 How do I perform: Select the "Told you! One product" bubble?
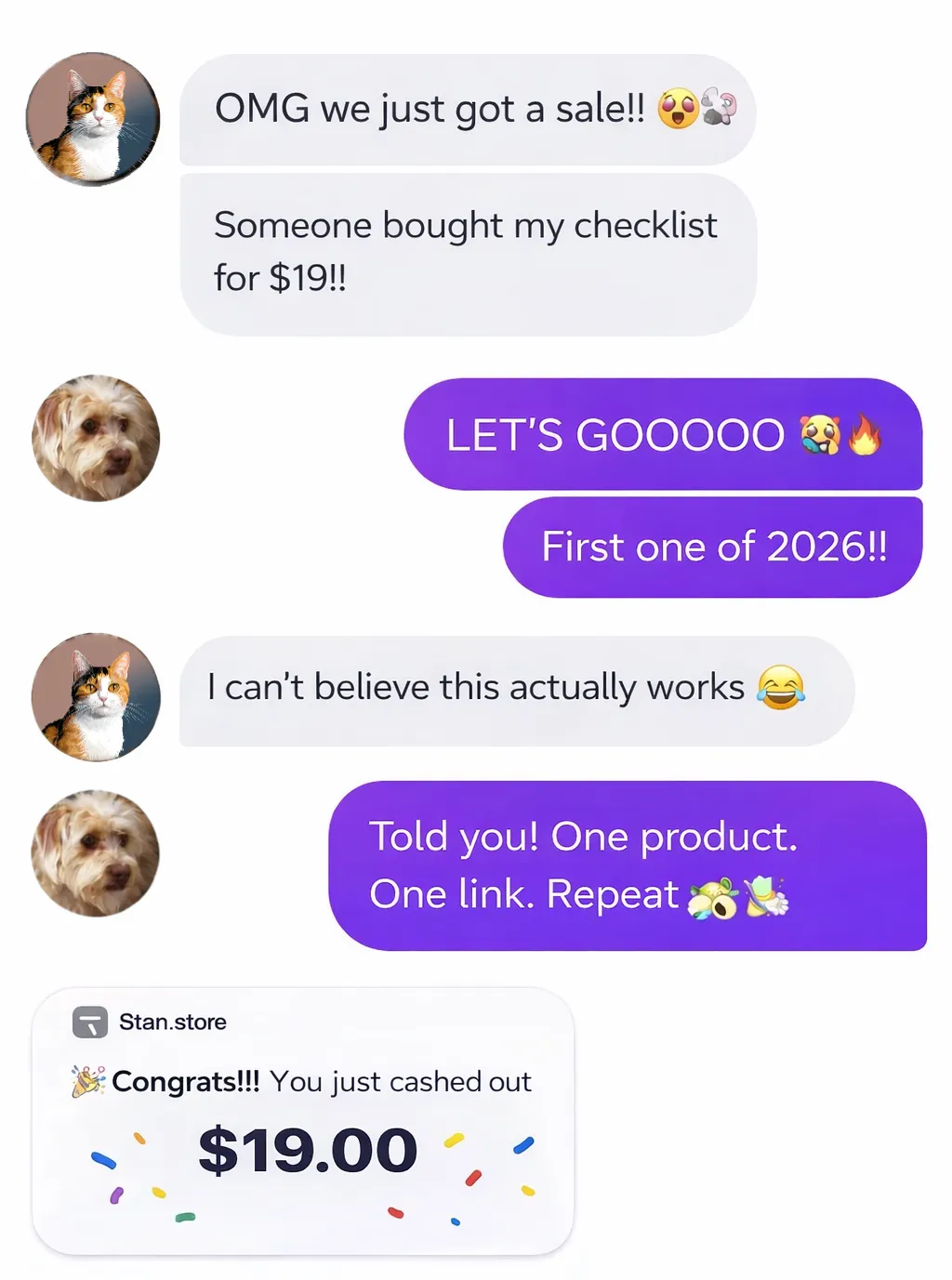[628, 865]
